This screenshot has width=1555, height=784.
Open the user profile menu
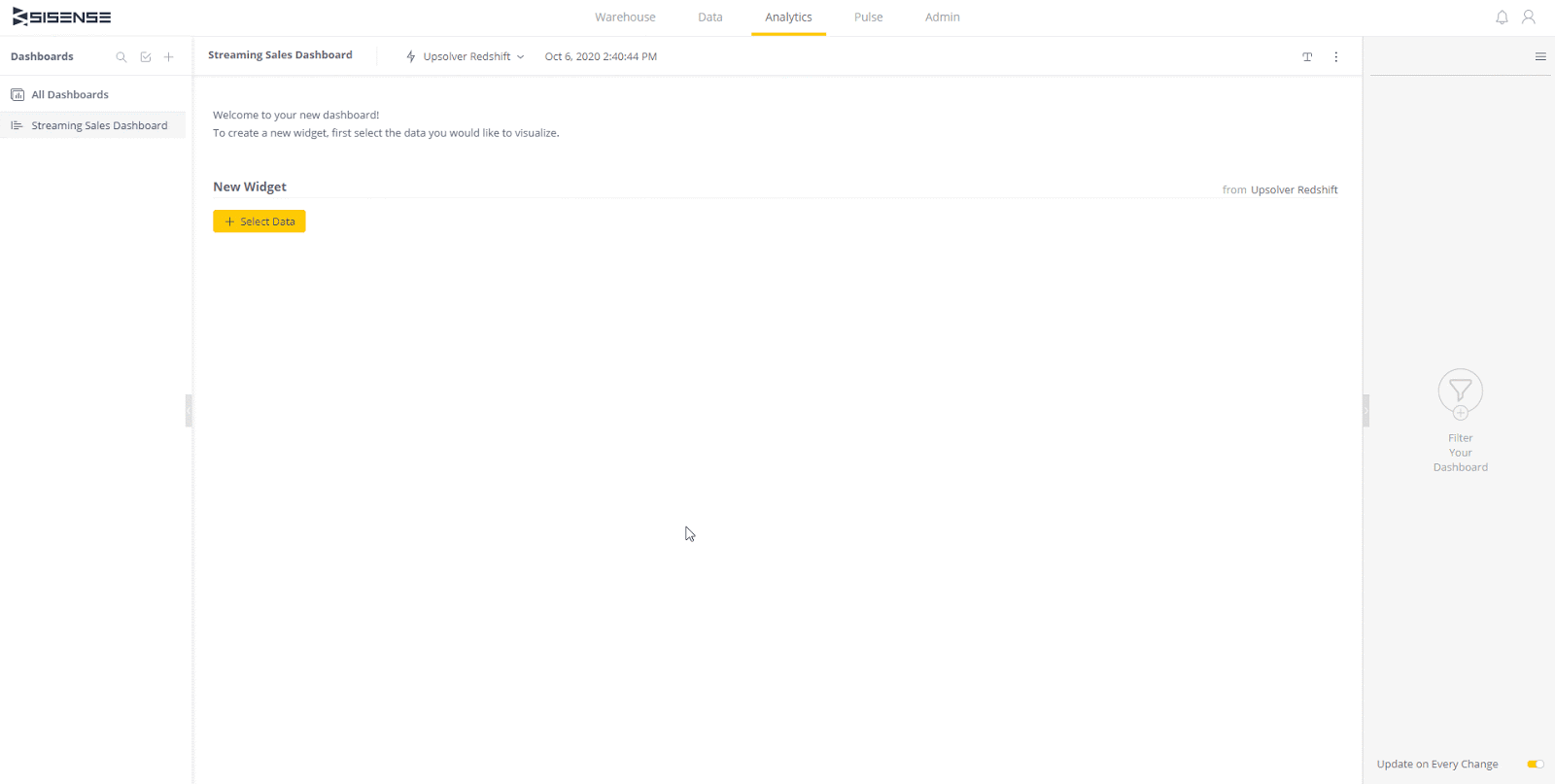[1529, 17]
